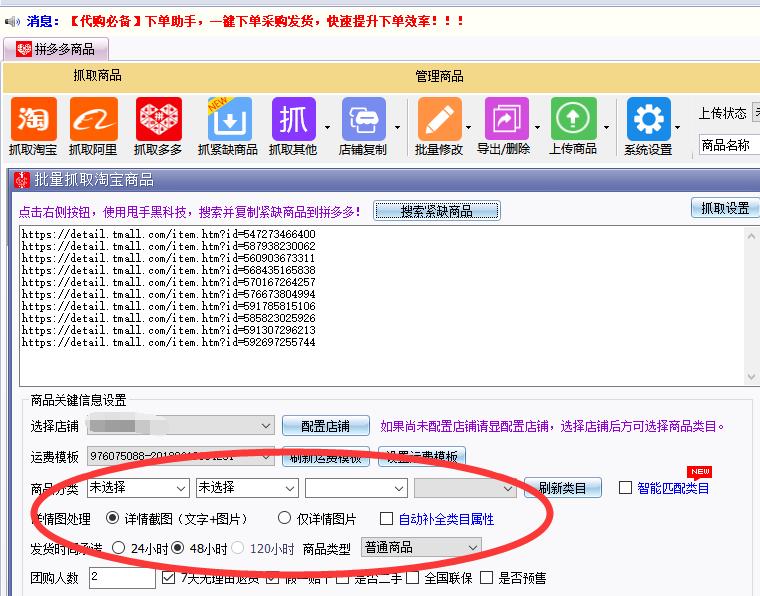Click the 【代购必备】下单助手 message link
The image size is (760, 596).
[267, 21]
